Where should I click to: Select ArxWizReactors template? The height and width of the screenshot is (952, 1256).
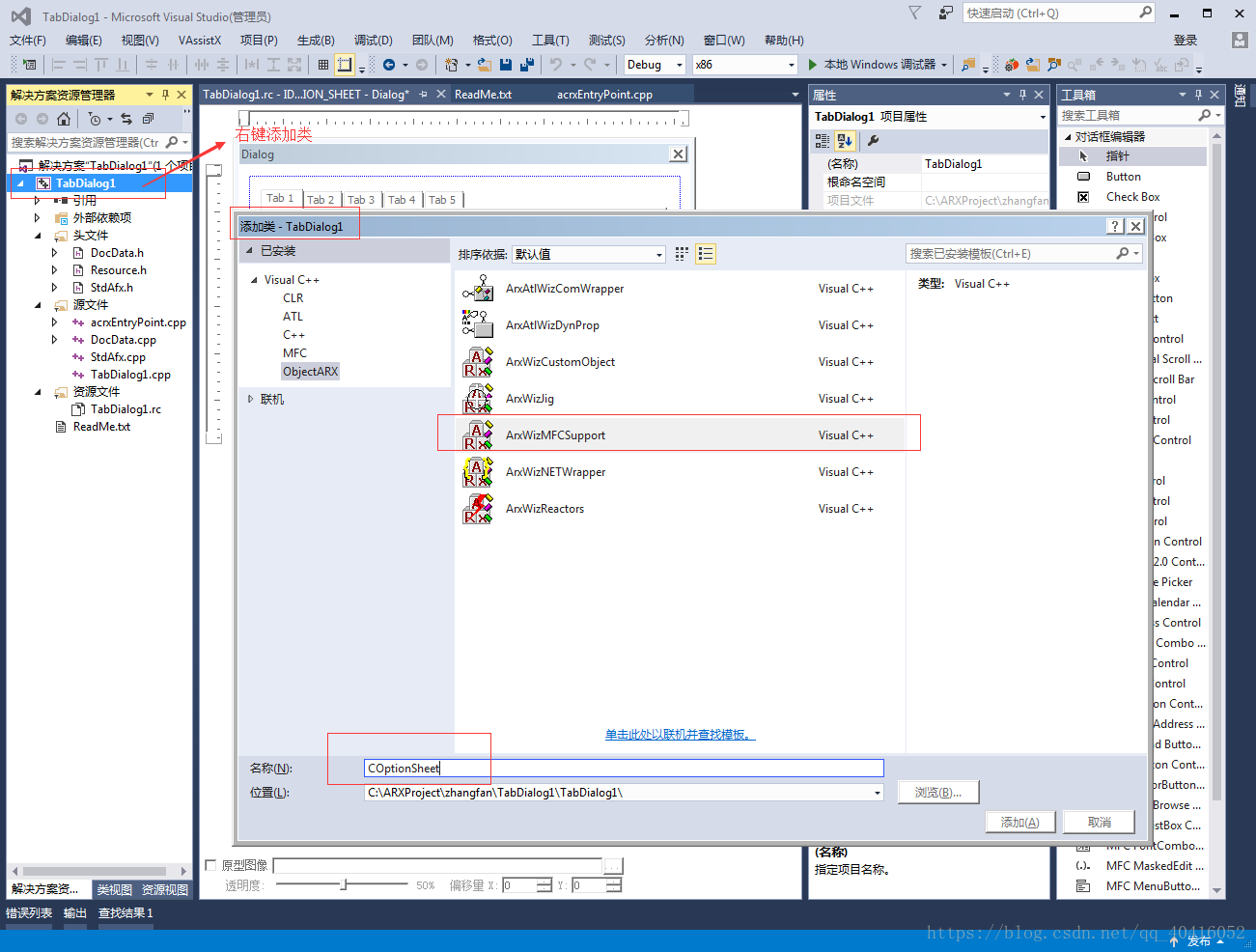[x=680, y=508]
